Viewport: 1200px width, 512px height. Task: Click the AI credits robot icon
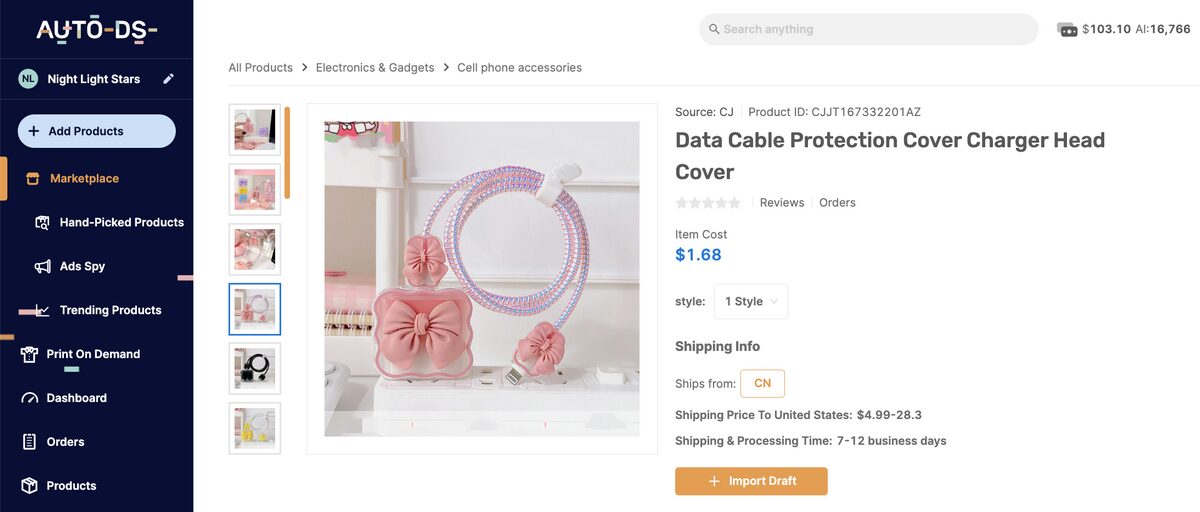(x=1067, y=30)
